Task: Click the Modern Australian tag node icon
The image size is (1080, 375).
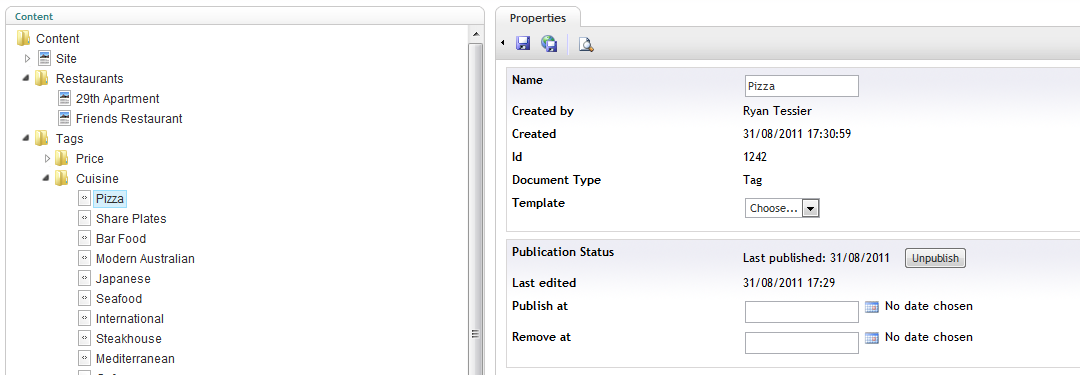Action: coord(84,258)
